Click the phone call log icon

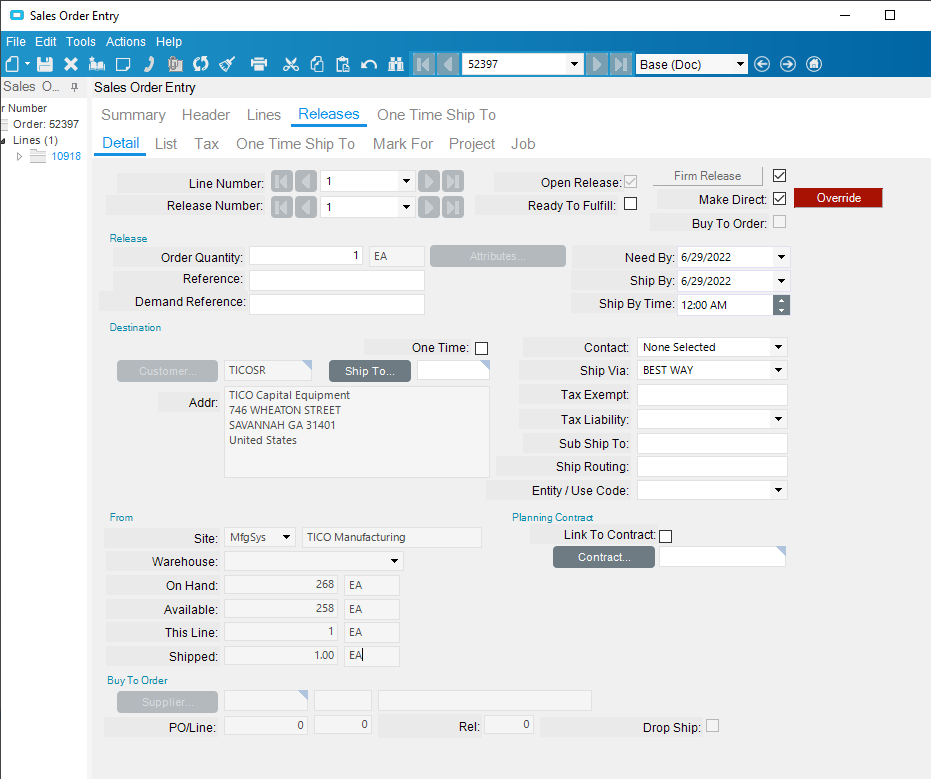[x=149, y=64]
